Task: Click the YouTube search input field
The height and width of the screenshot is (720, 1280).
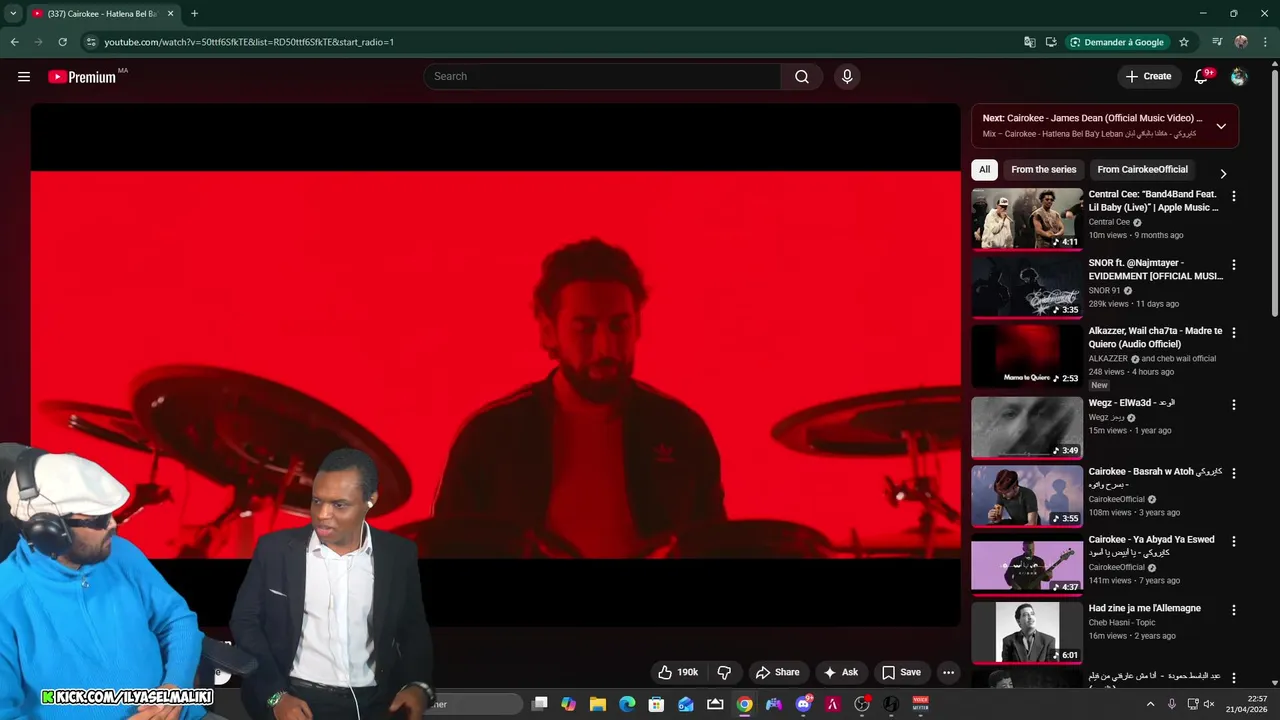Action: 602,77
